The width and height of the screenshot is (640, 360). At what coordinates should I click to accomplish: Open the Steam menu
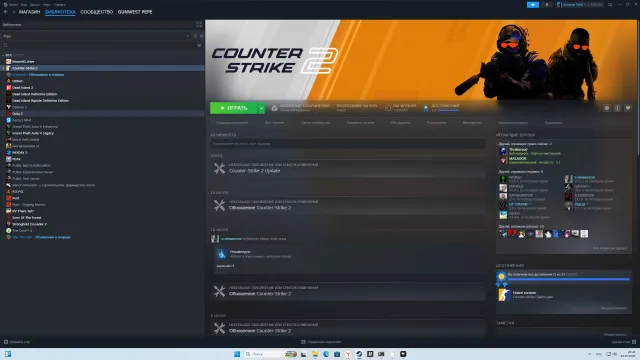click(13, 5)
